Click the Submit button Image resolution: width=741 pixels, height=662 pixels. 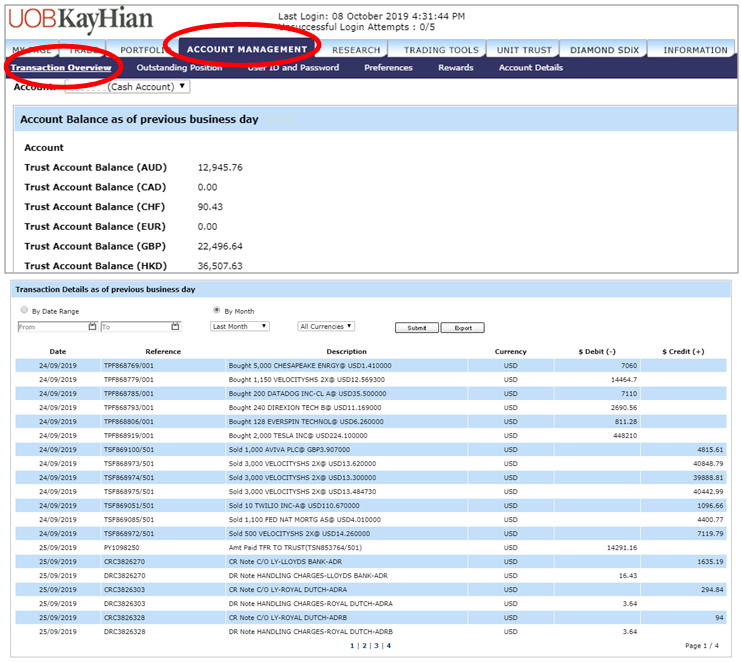click(x=417, y=327)
